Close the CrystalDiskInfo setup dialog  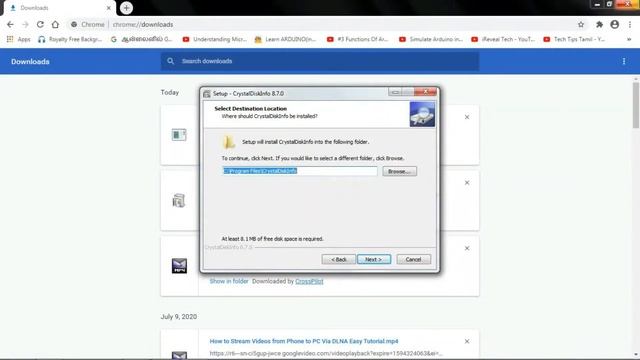pyautogui.click(x=425, y=92)
